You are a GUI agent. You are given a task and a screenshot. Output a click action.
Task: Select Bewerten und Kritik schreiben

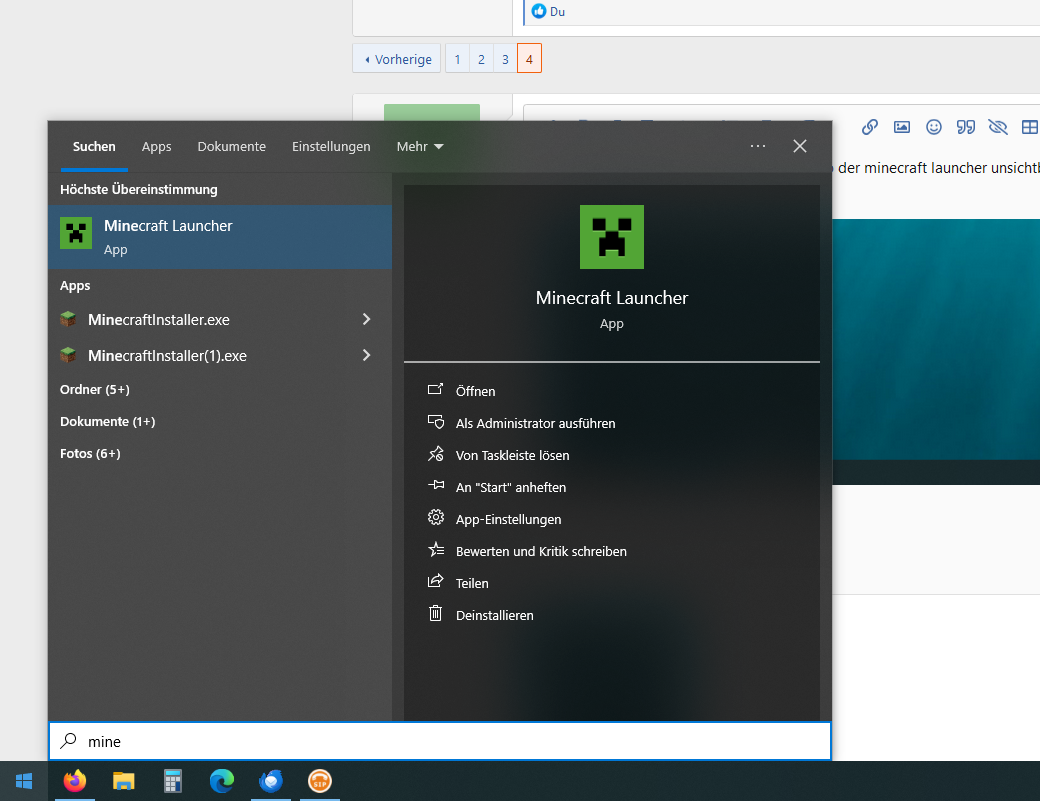pos(541,552)
